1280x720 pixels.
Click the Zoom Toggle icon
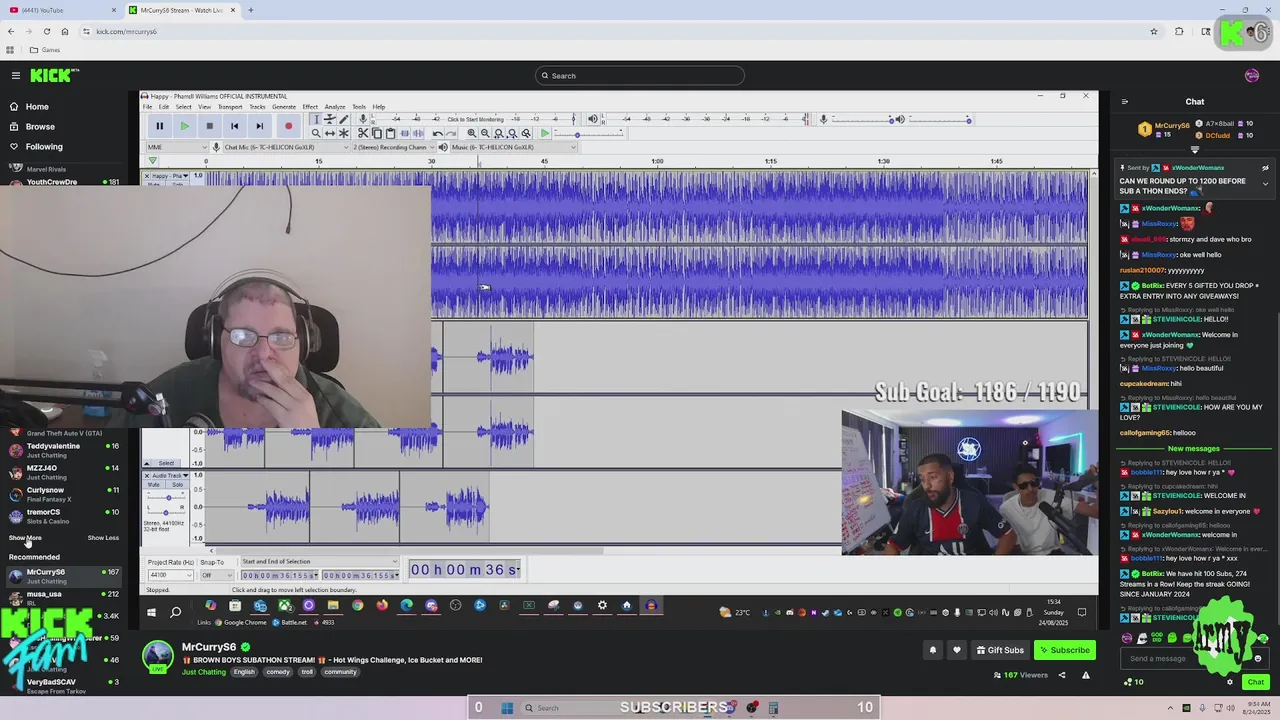pos(526,133)
